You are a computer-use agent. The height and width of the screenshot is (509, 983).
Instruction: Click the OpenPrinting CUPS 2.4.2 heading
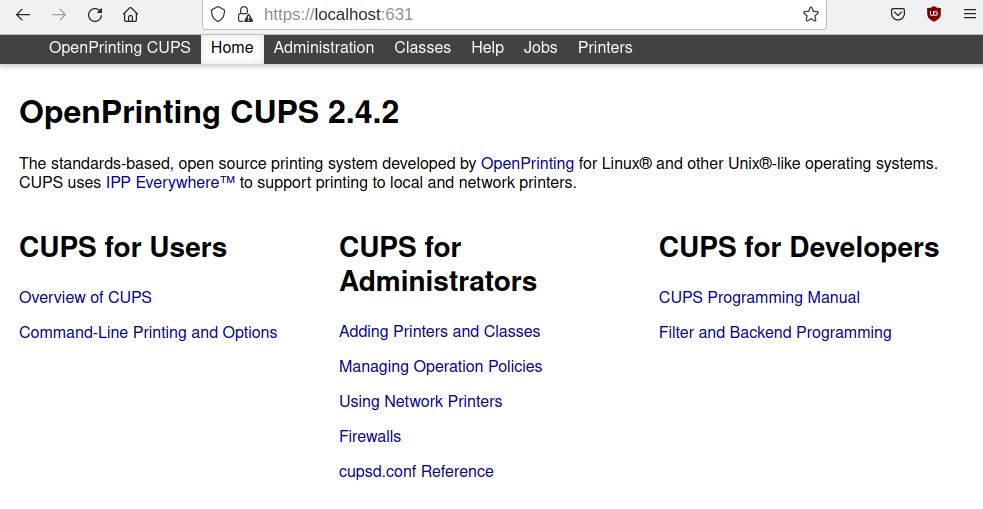(x=209, y=113)
